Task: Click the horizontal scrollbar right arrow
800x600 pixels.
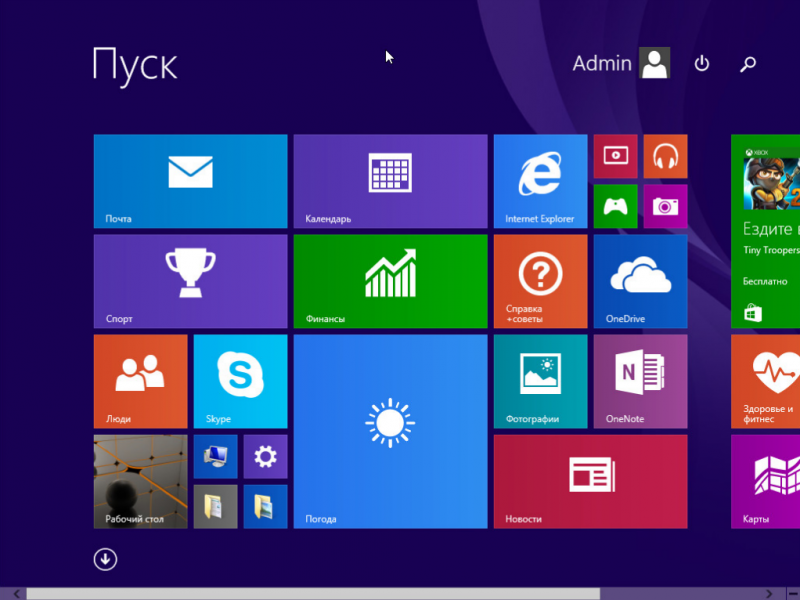Action: 769,593
